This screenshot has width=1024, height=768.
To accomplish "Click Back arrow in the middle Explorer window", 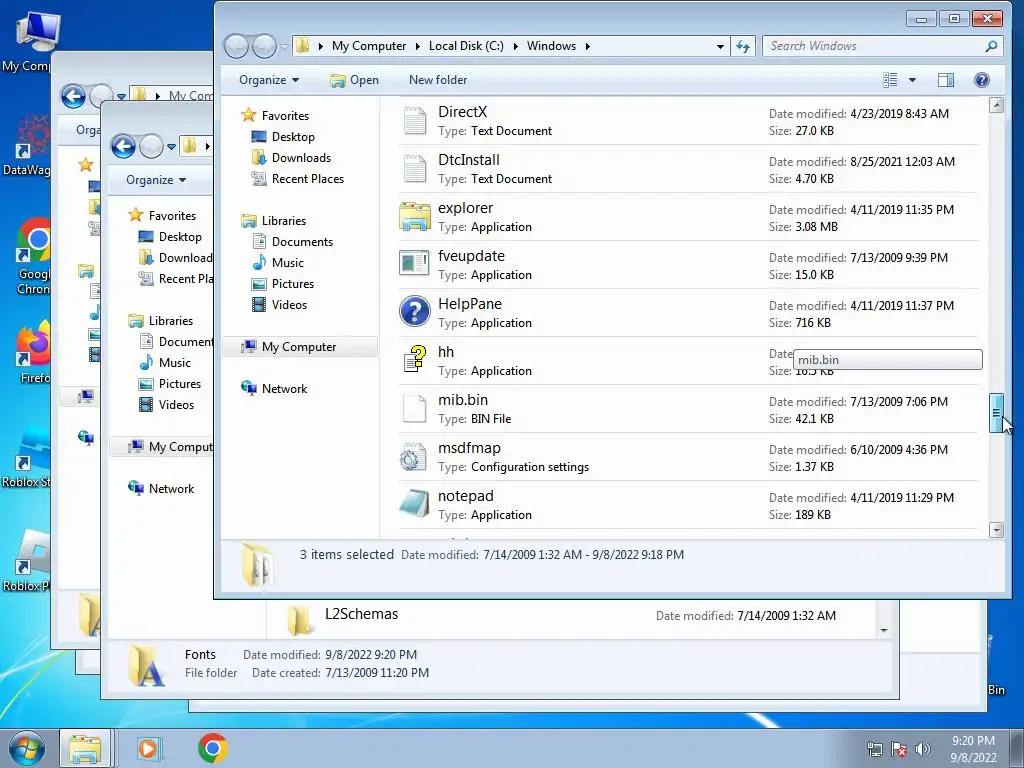I will 123,146.
